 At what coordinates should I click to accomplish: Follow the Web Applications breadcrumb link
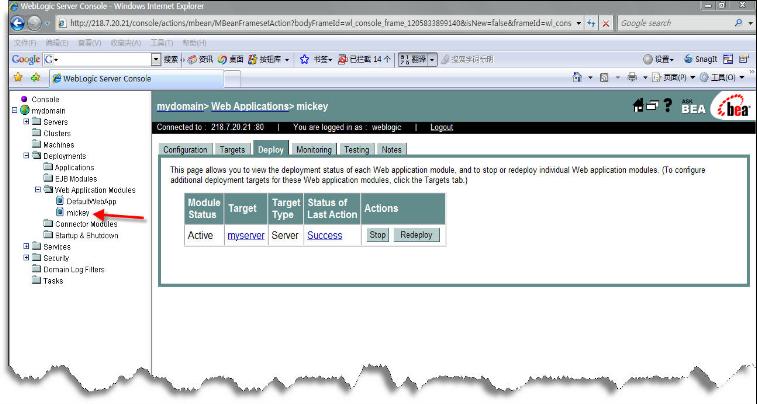point(250,106)
